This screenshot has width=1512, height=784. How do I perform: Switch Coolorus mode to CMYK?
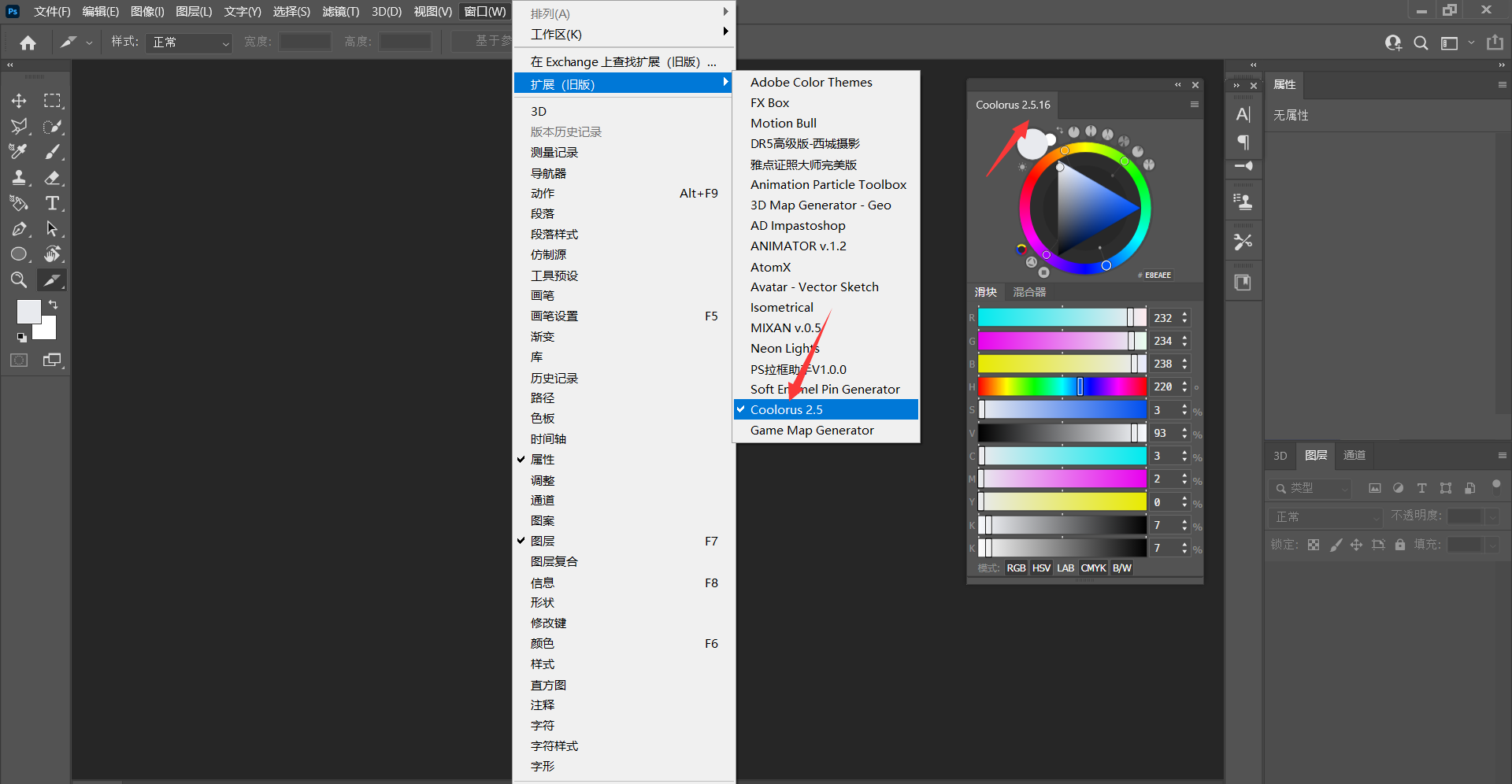tap(1093, 568)
